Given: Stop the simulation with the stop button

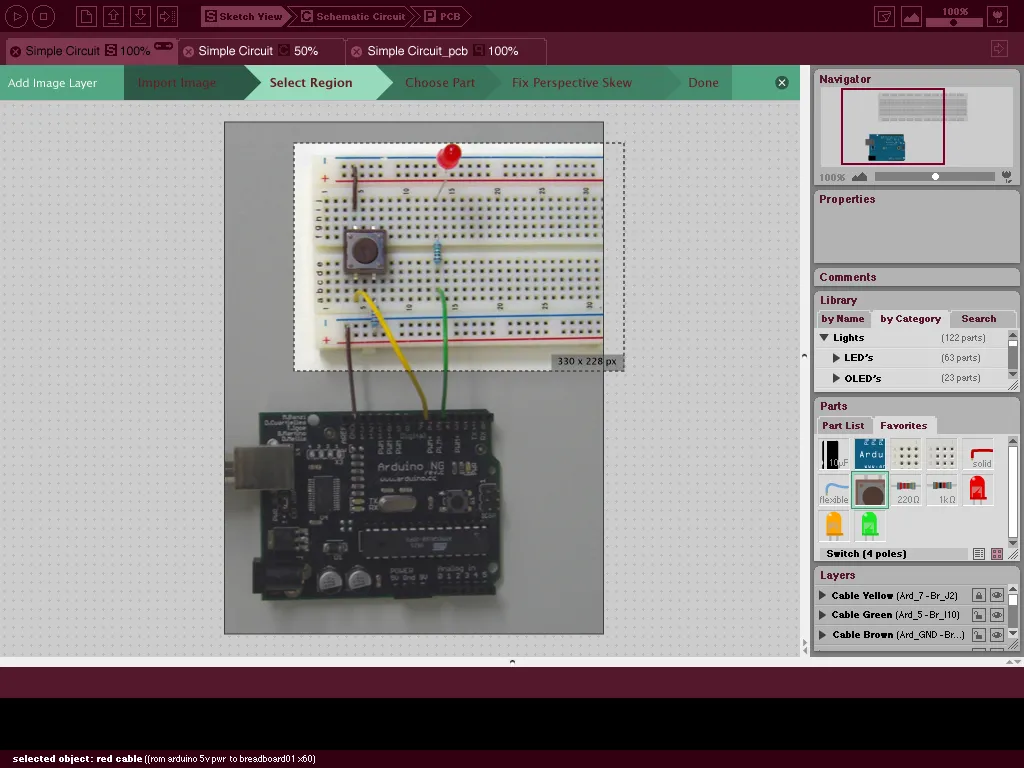Looking at the screenshot, I should [44, 16].
